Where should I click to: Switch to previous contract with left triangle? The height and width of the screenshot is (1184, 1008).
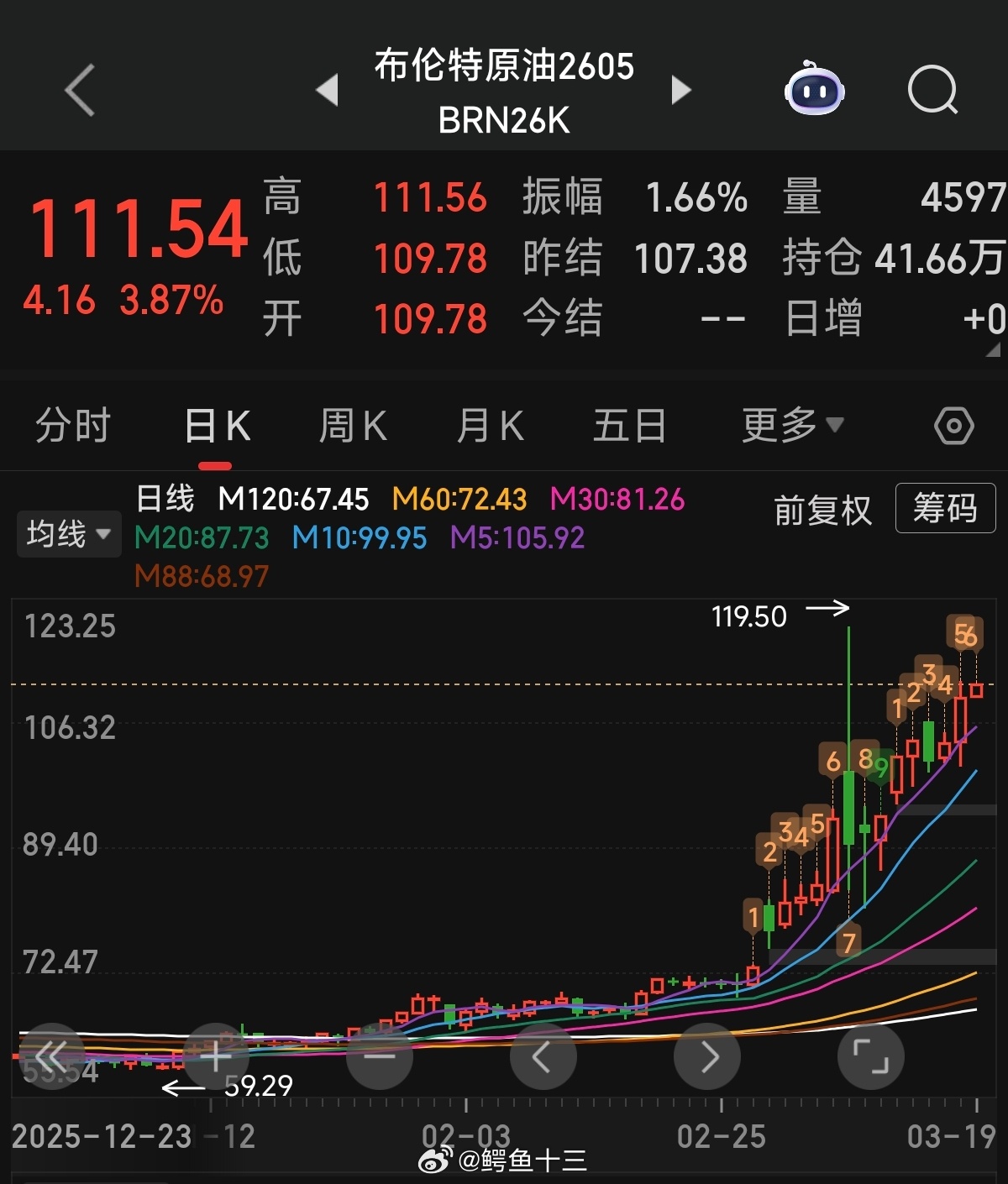[328, 90]
